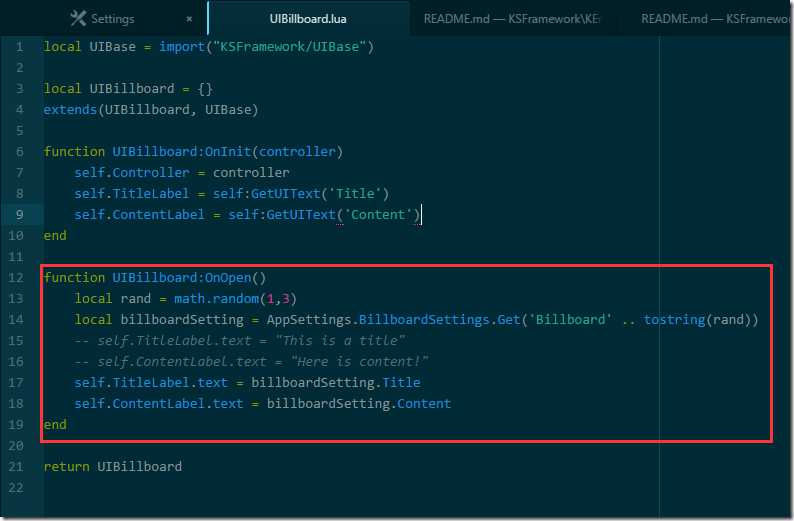The height and width of the screenshot is (521, 794).
Task: Click the end keyword on line 19
Action: (x=55, y=425)
